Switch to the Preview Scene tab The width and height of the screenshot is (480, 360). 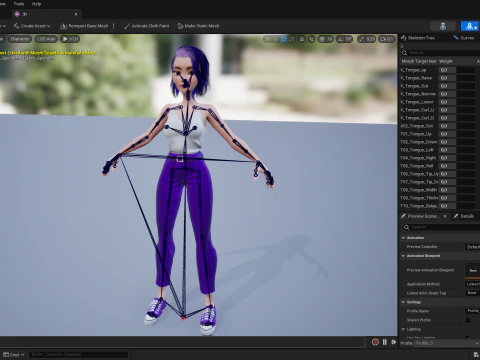click(x=423, y=216)
